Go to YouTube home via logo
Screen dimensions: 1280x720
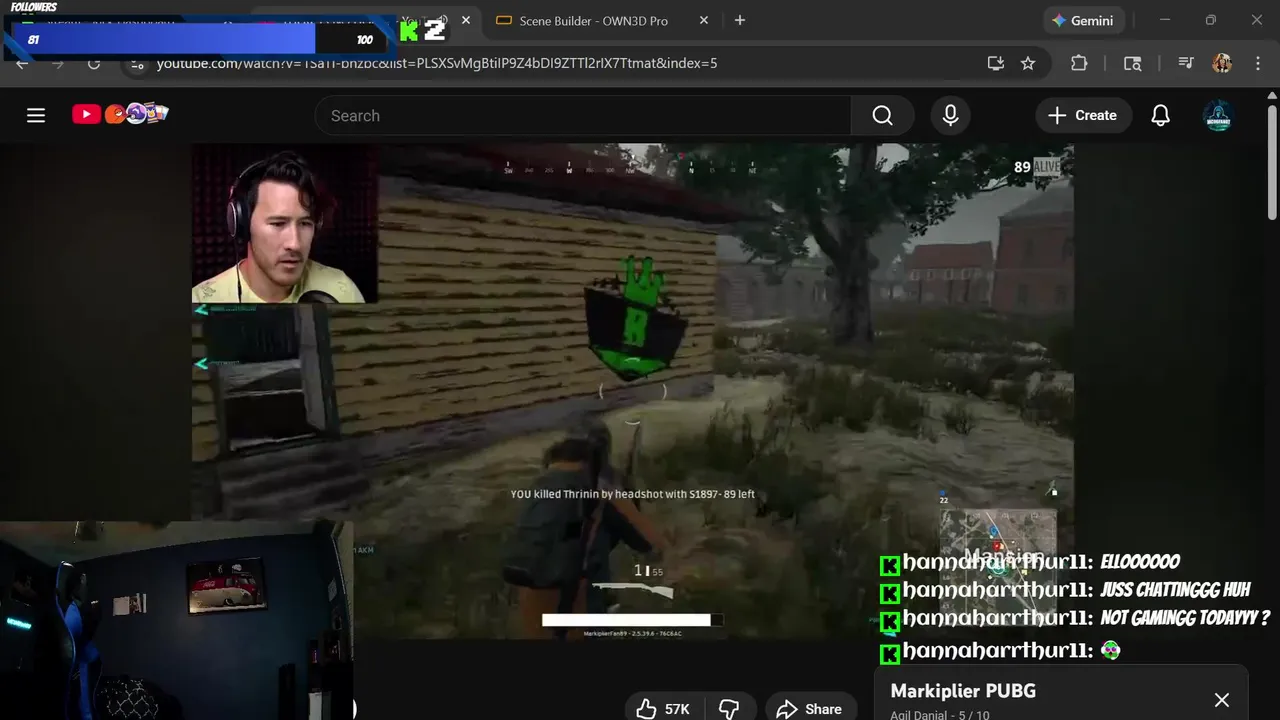pyautogui.click(x=120, y=114)
